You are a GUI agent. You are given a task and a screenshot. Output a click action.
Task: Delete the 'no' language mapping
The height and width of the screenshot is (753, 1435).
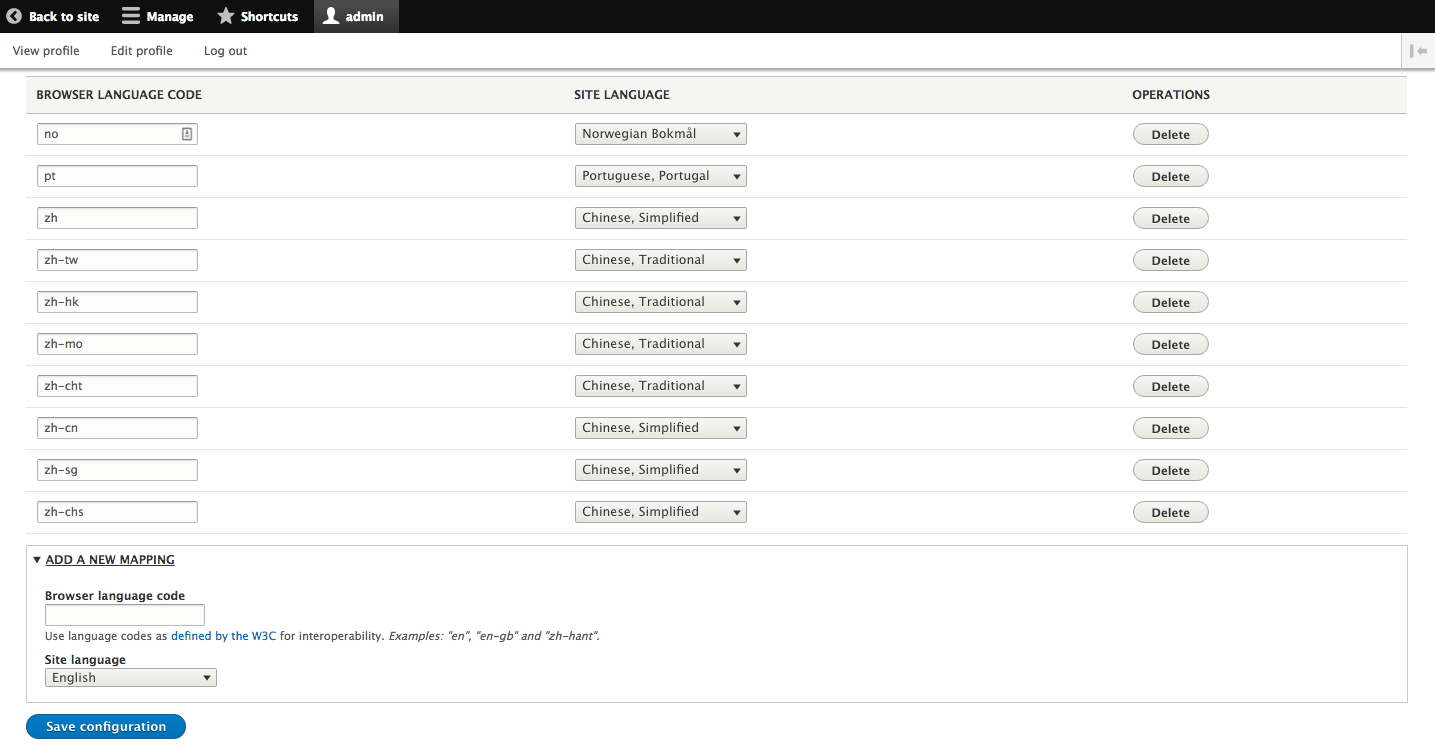coord(1170,134)
